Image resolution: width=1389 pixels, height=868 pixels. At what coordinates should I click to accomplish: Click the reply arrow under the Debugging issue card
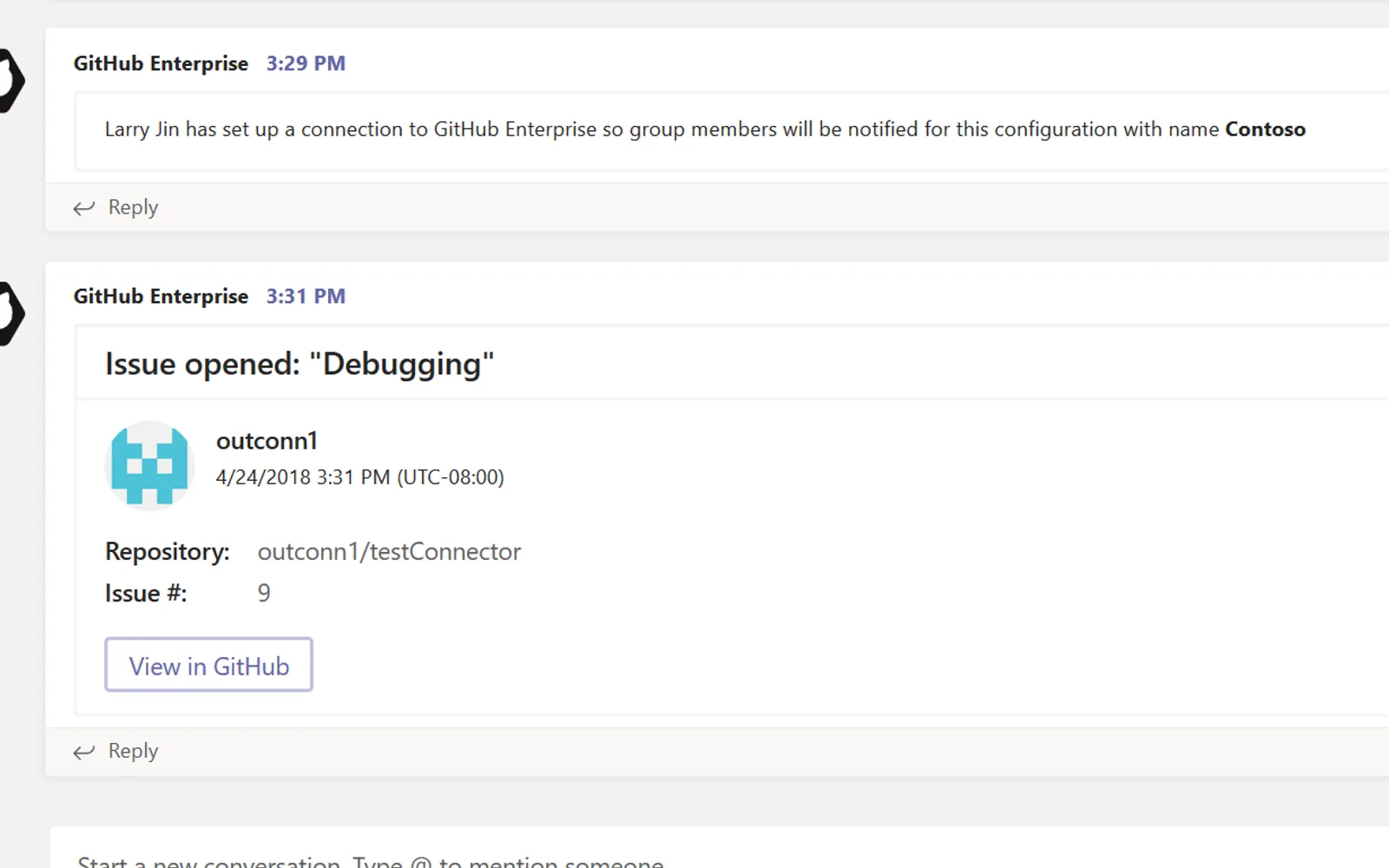83,752
